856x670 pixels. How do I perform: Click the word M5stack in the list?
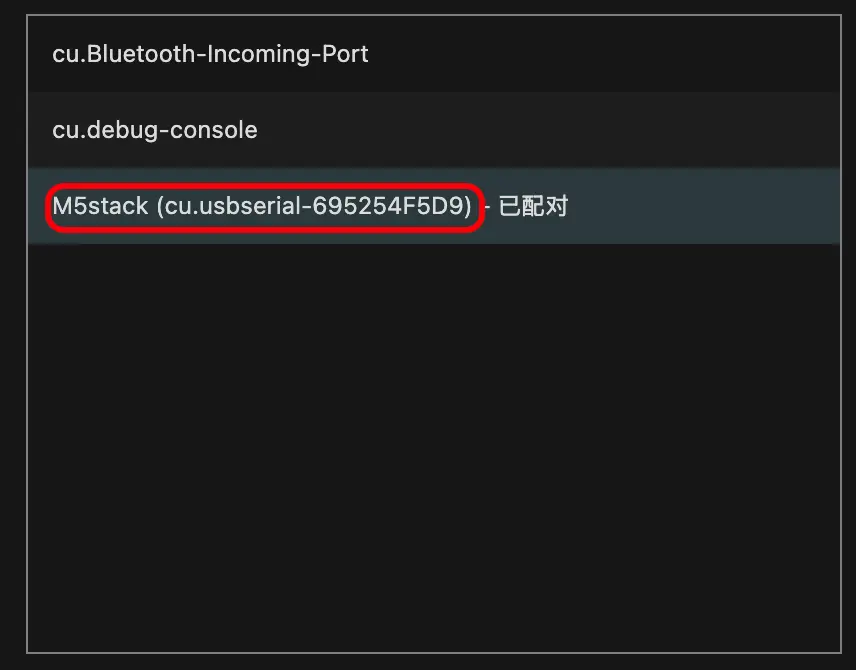coord(100,207)
